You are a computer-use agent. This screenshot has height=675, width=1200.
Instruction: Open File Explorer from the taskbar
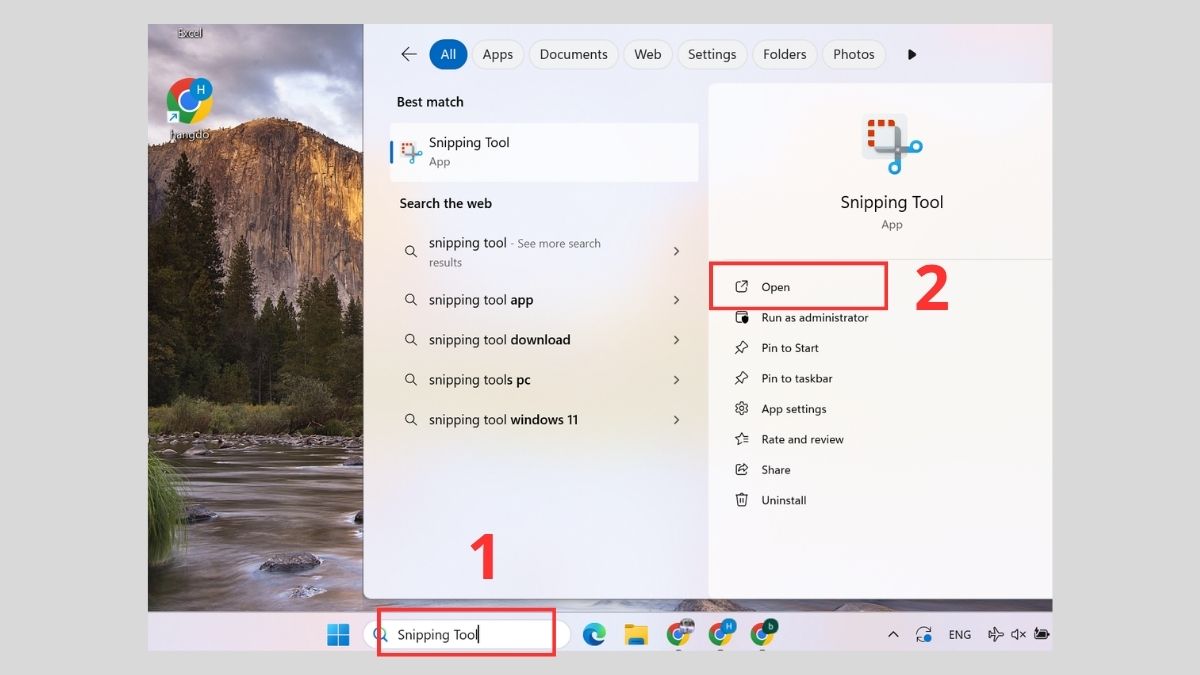(637, 633)
